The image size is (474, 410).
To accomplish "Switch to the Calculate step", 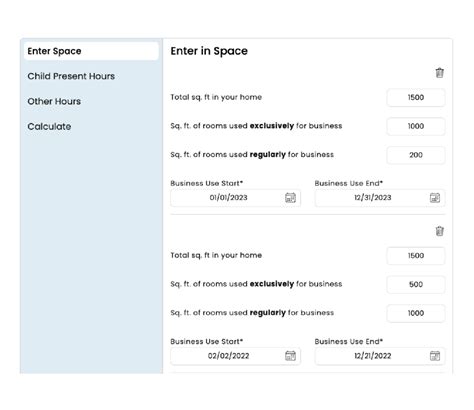I will tap(49, 127).
